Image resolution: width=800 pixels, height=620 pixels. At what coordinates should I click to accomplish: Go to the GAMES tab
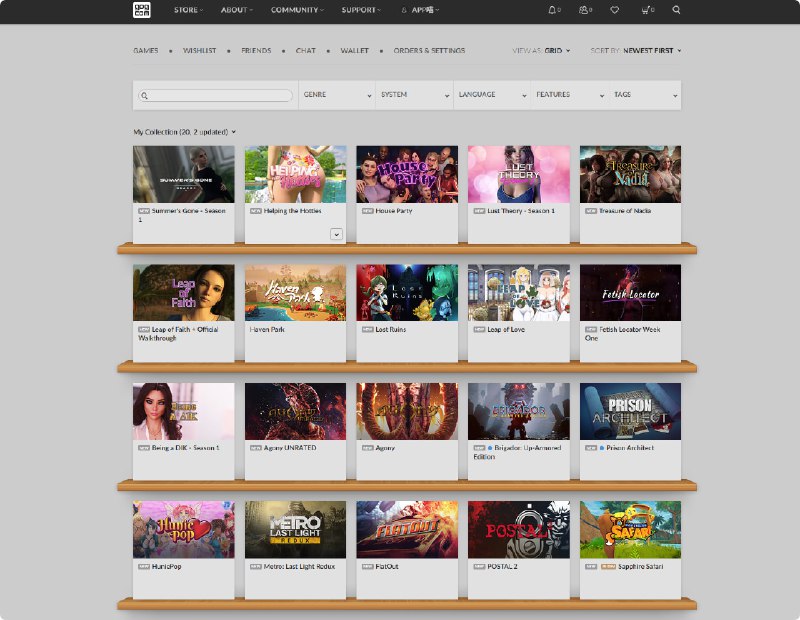pyautogui.click(x=145, y=51)
